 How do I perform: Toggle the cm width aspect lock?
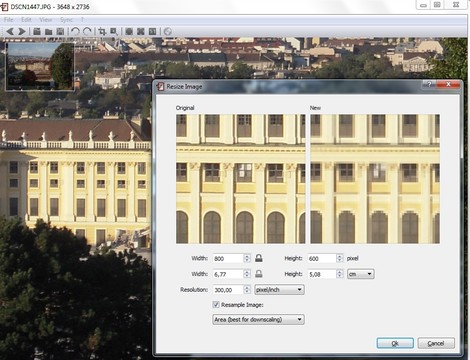coord(259,274)
